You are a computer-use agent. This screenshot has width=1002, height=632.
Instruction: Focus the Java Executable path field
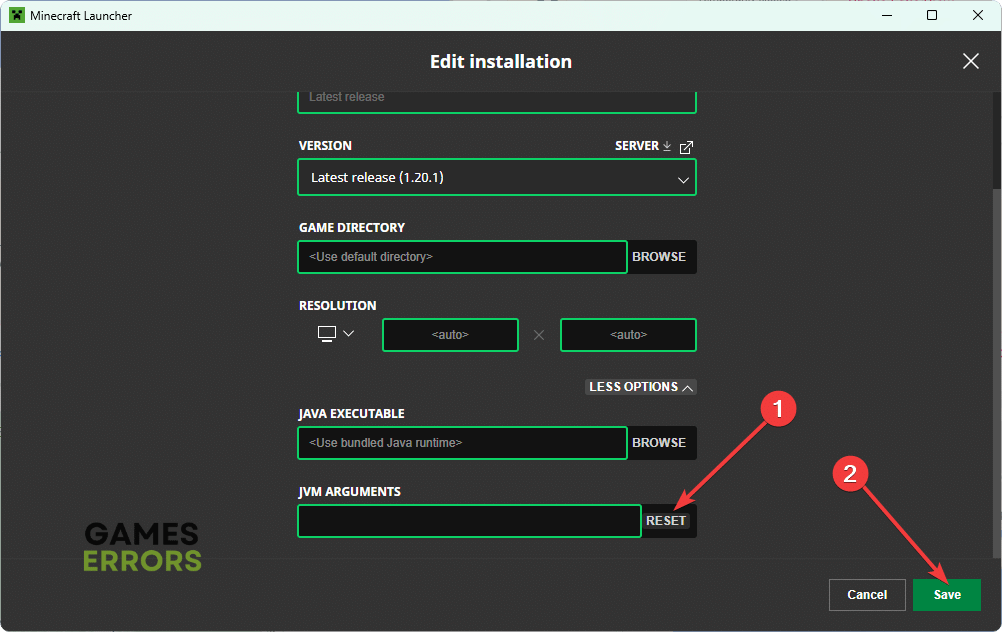[462, 443]
